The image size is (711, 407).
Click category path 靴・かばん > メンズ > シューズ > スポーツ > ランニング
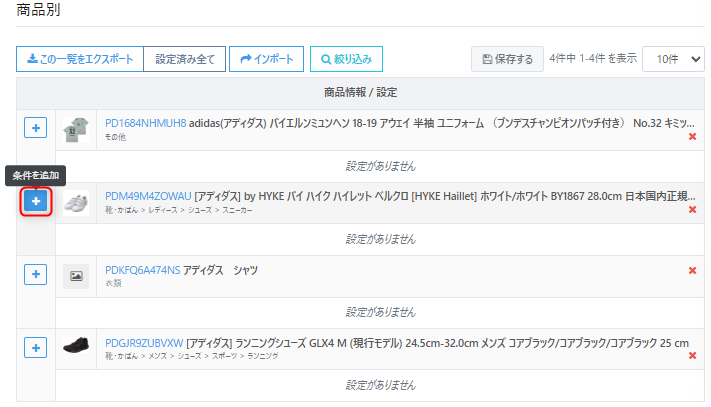[192, 356]
